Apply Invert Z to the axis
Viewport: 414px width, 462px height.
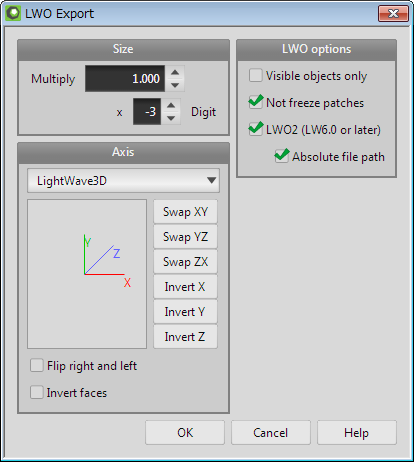click(x=185, y=337)
